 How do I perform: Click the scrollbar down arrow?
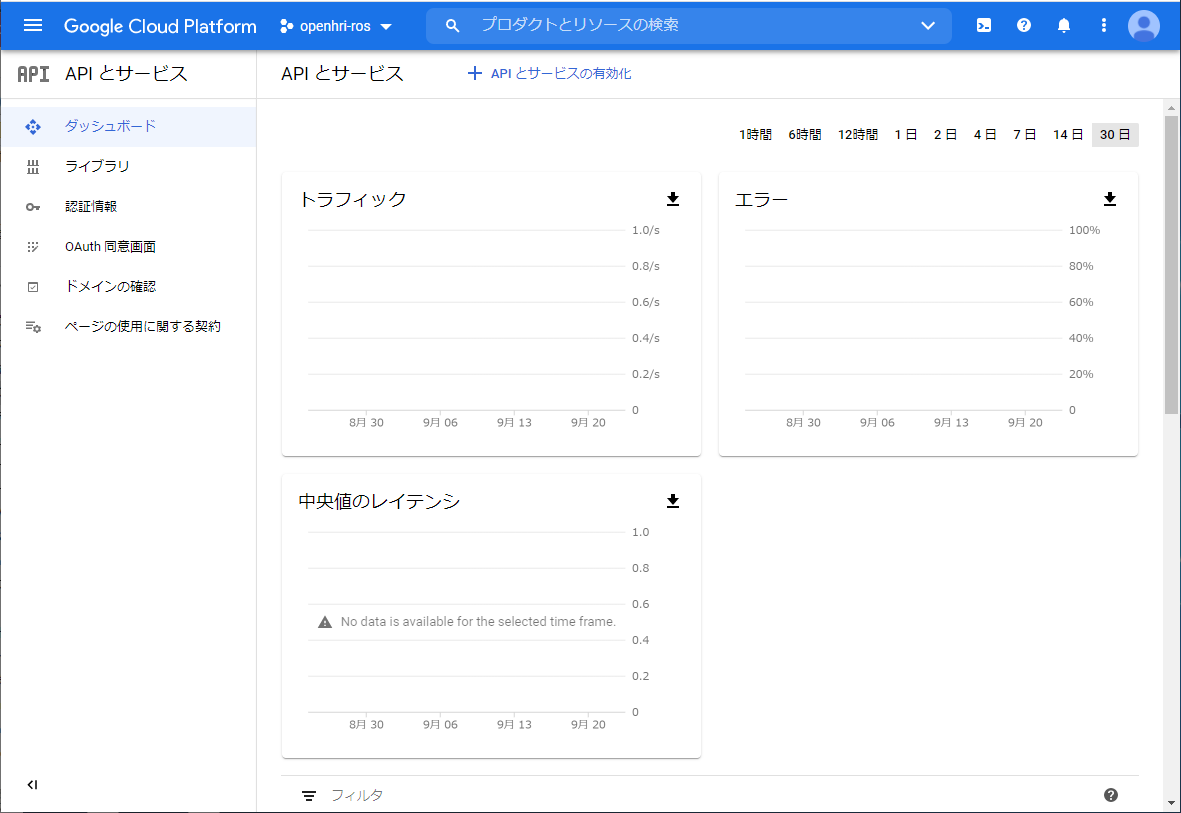tap(1171, 803)
